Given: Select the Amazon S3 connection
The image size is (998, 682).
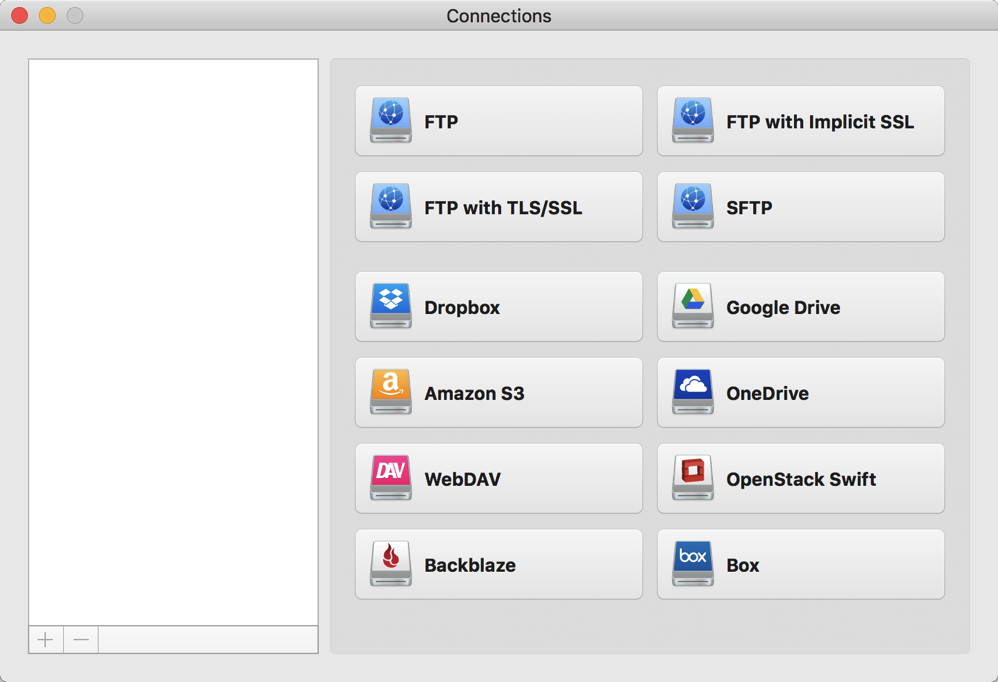Looking at the screenshot, I should tap(498, 393).
